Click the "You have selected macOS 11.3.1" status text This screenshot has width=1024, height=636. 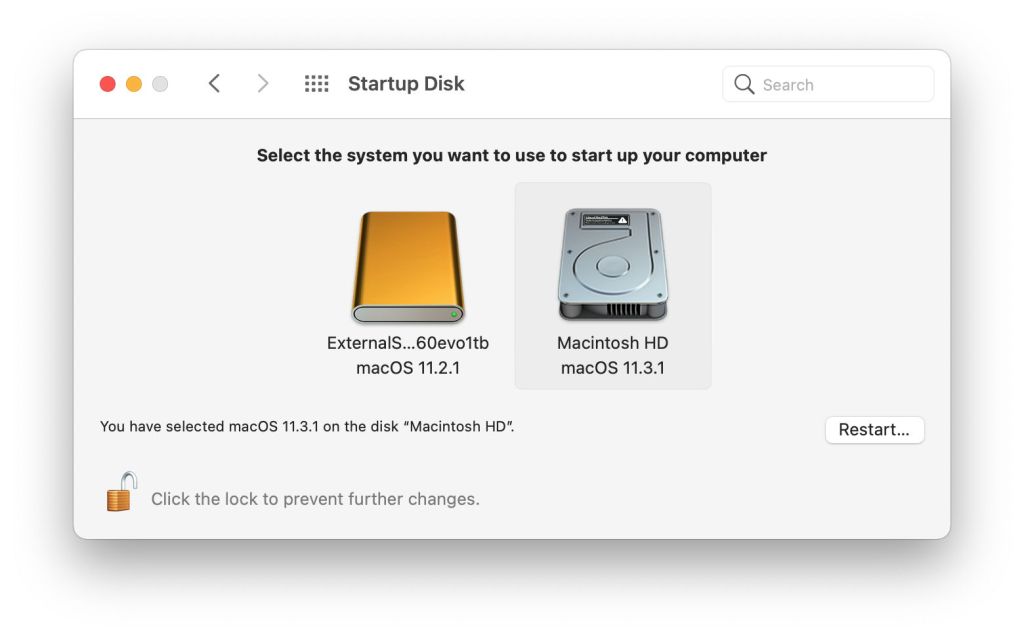click(307, 427)
